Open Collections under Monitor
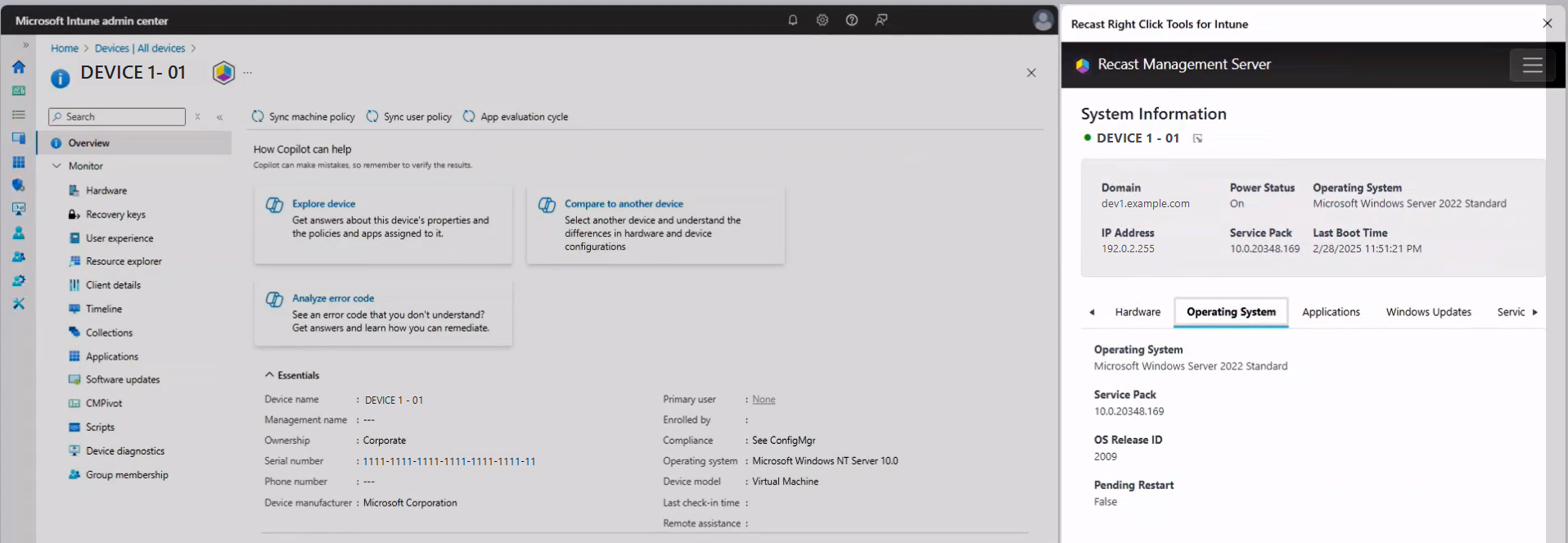Screen dimensions: 1568x543 tap(109, 333)
